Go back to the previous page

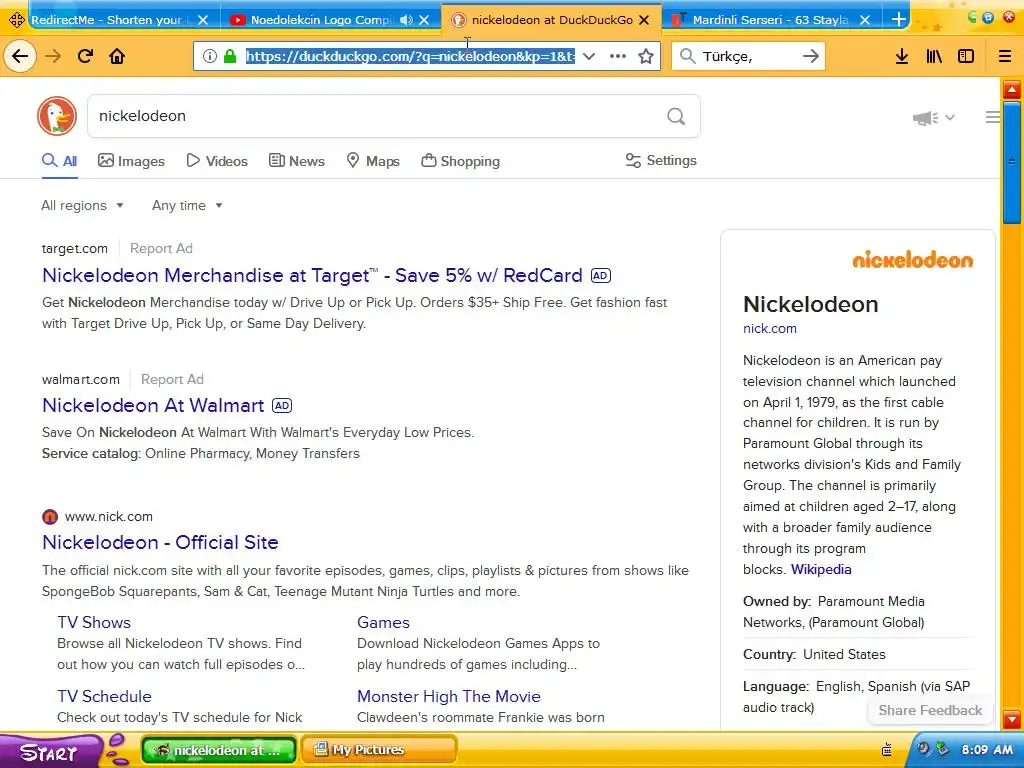click(20, 56)
